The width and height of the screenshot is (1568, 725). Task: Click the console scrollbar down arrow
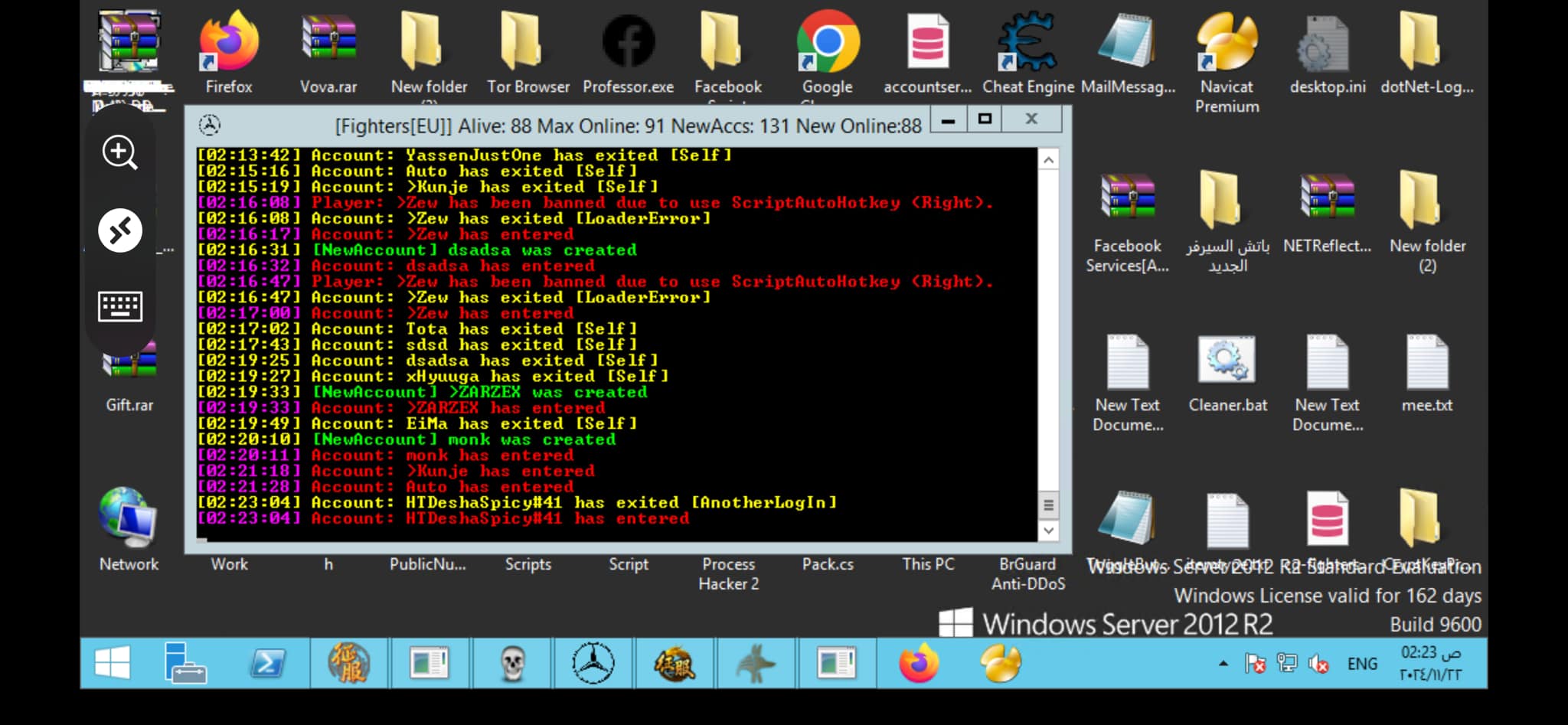(x=1048, y=530)
